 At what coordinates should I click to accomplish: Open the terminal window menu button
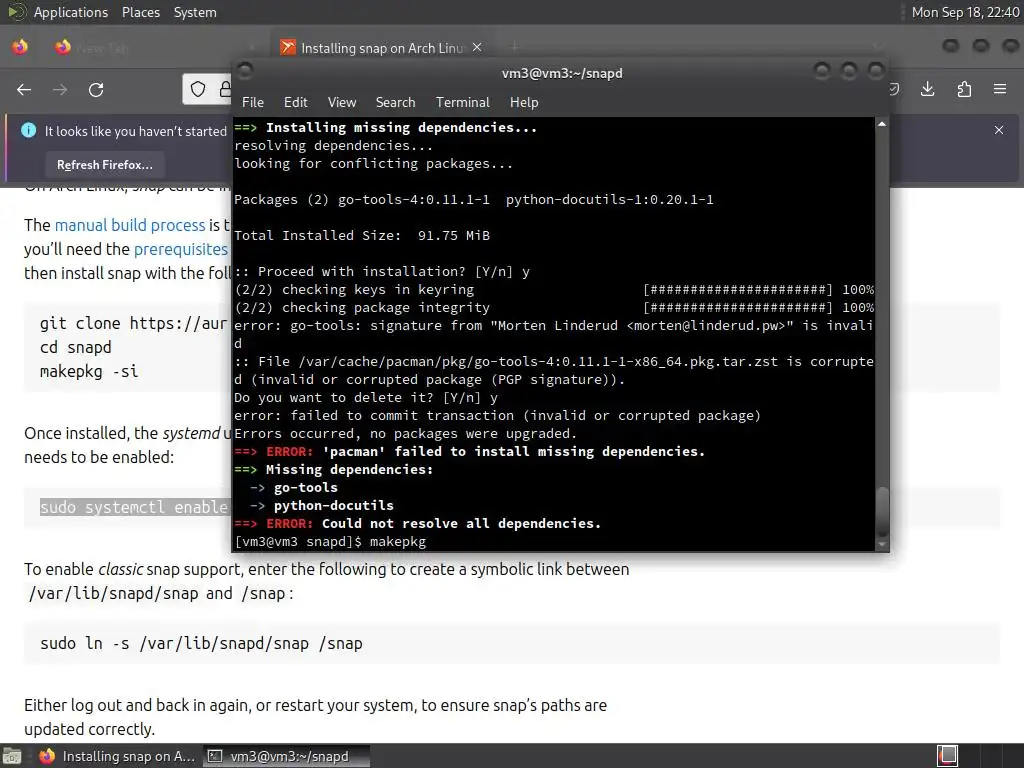tap(244, 71)
